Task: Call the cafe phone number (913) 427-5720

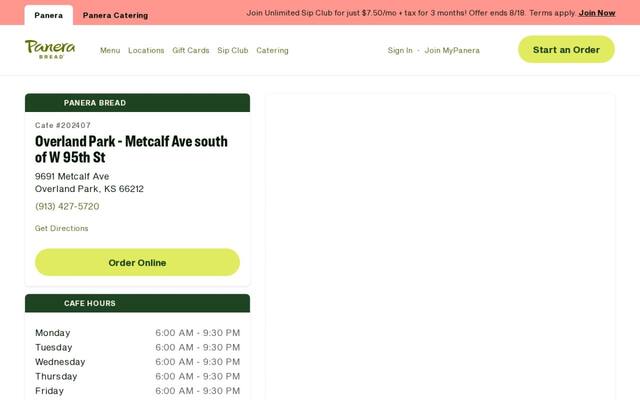Action: tap(67, 206)
